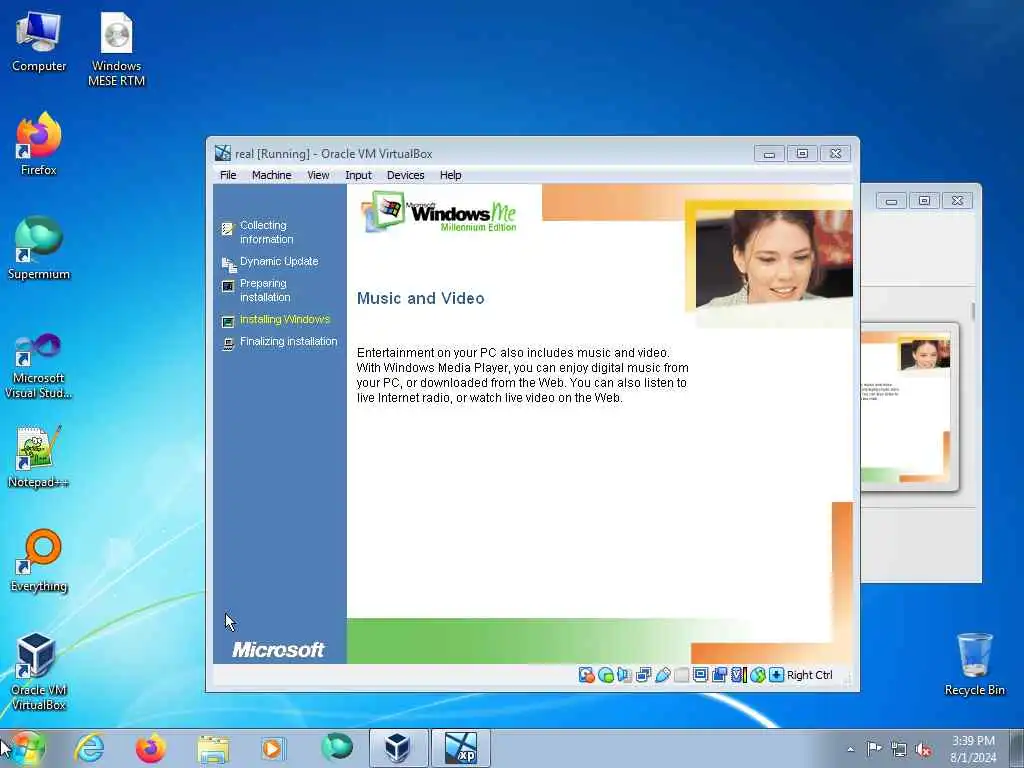Viewport: 1024px width, 768px height.
Task: Click the VirtualBox icon in the VM title bar
Action: 223,153
